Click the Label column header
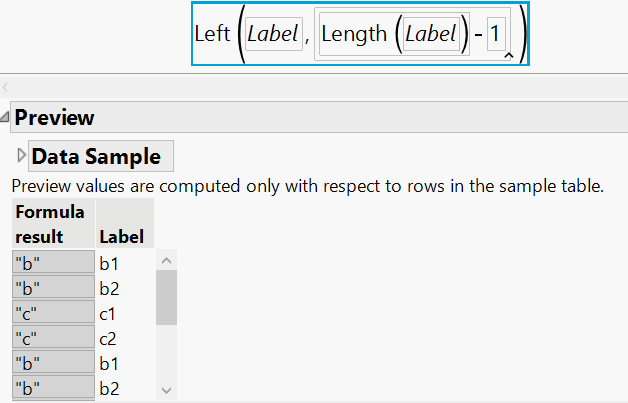 (121, 237)
